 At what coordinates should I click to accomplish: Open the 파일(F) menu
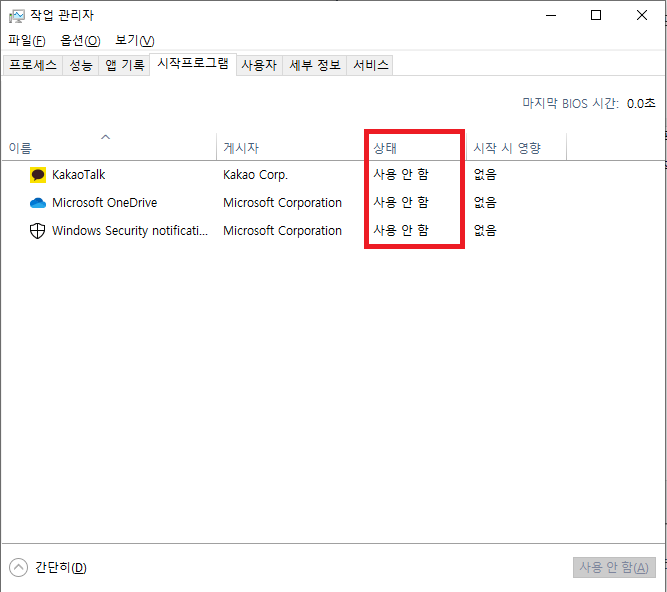(27, 41)
